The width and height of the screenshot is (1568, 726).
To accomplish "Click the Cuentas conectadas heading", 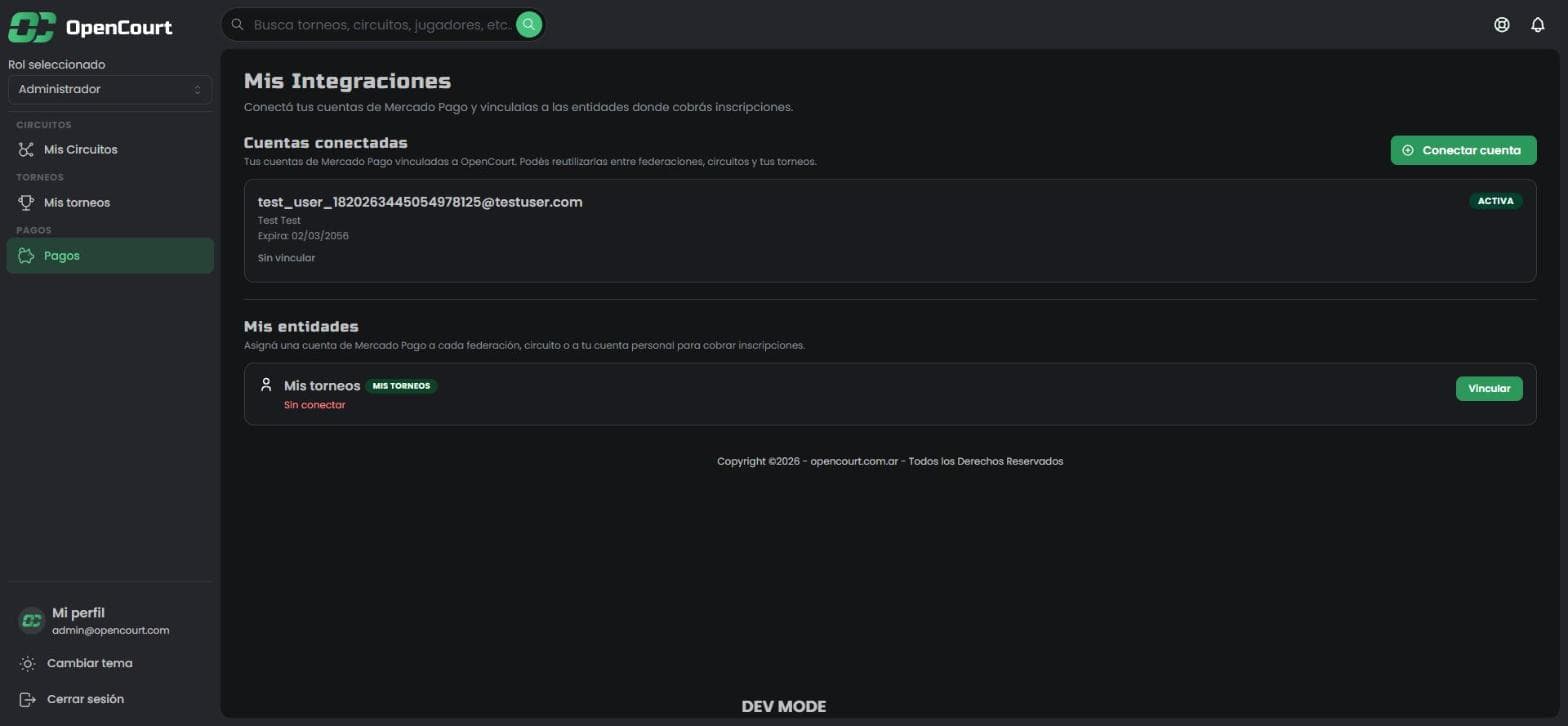I will 326,143.
